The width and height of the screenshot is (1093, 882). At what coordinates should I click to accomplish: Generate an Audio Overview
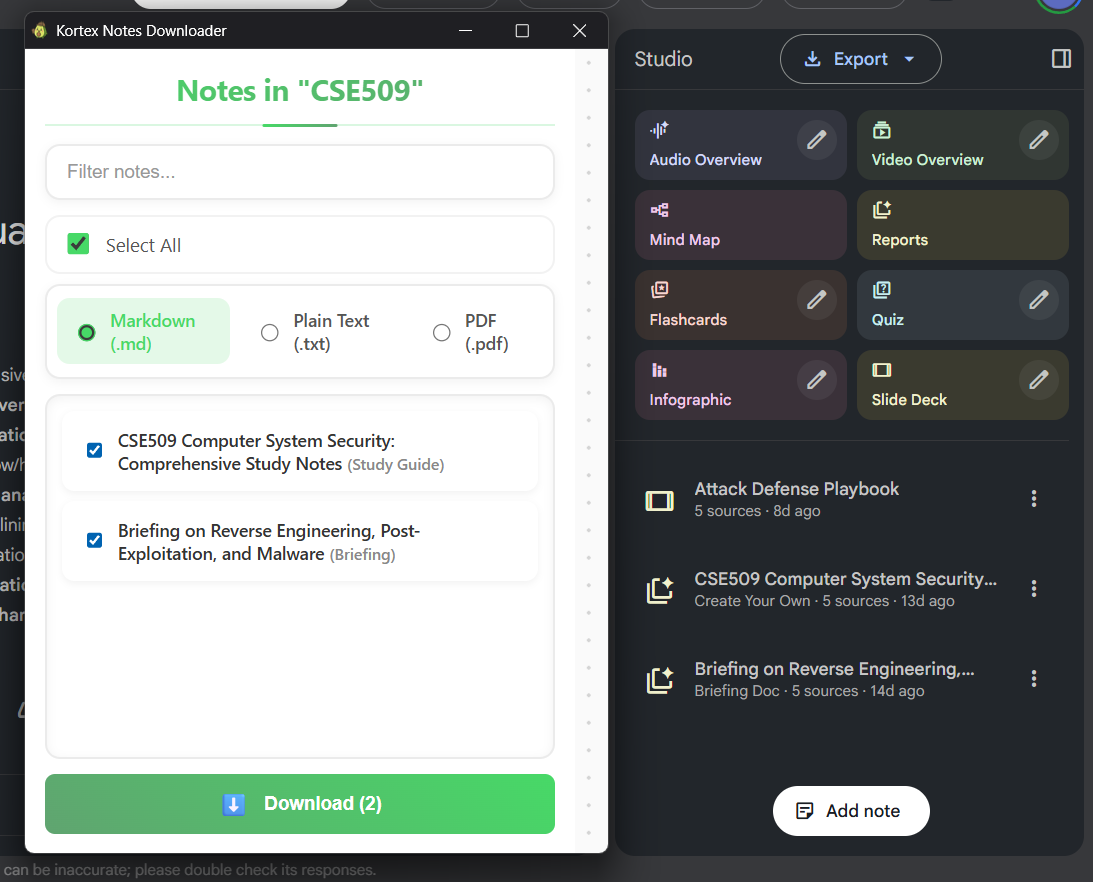pos(740,145)
